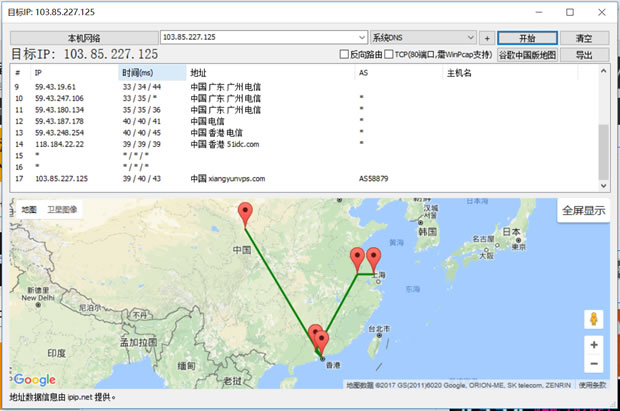Toggle the TCP port 80 checkbox
Image resolution: width=620 pixels, height=411 pixels.
point(389,55)
